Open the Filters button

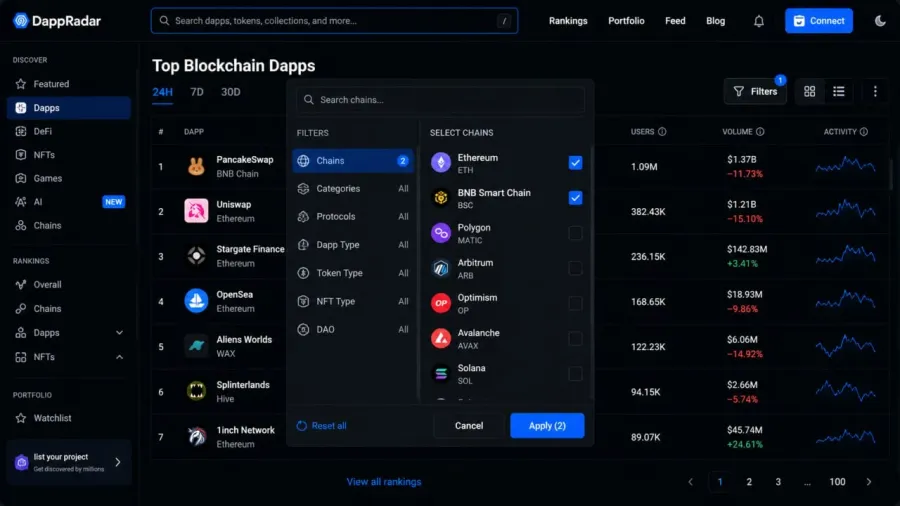755,91
